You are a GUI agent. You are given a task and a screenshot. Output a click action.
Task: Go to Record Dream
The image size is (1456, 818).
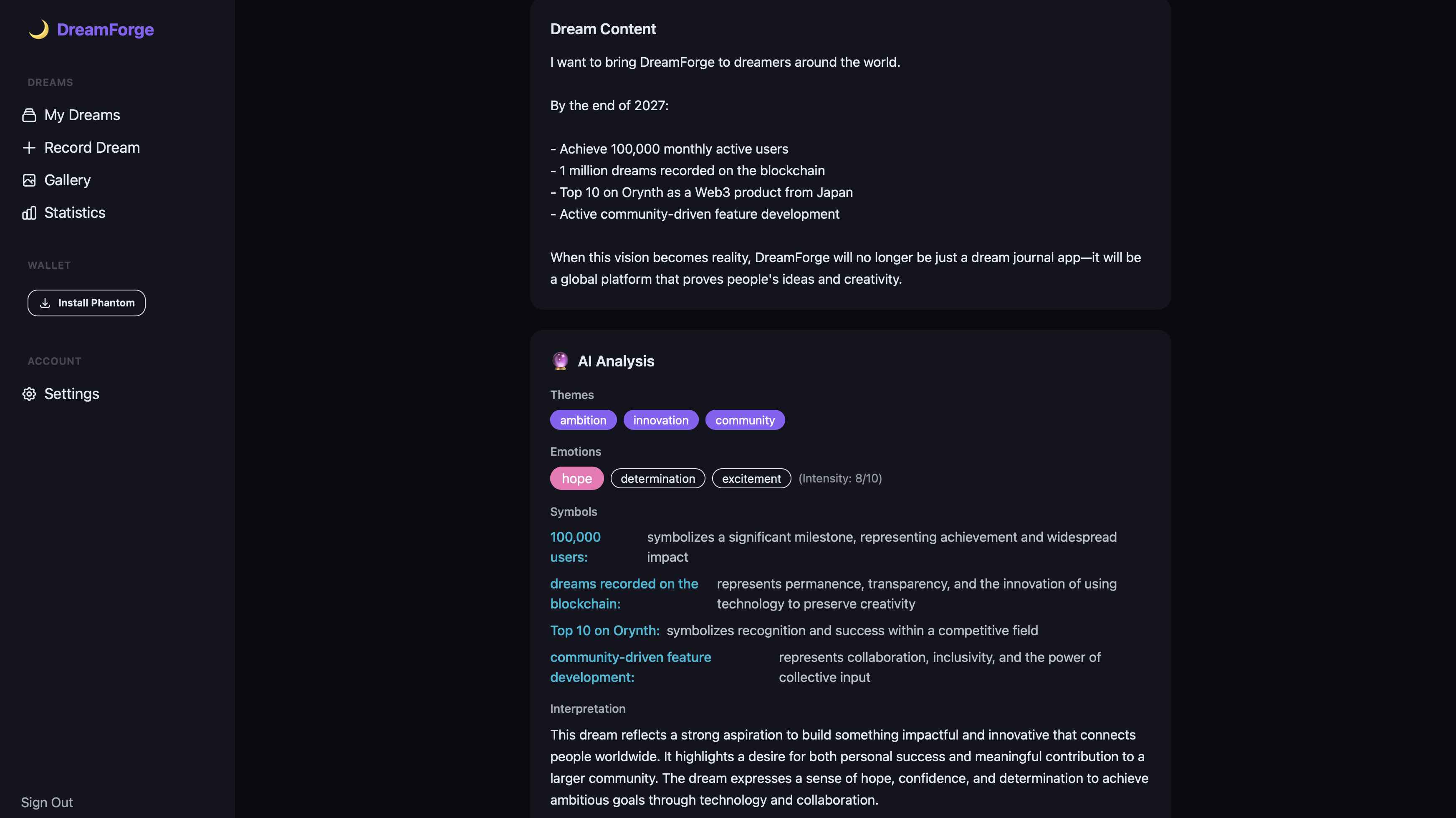coord(91,148)
